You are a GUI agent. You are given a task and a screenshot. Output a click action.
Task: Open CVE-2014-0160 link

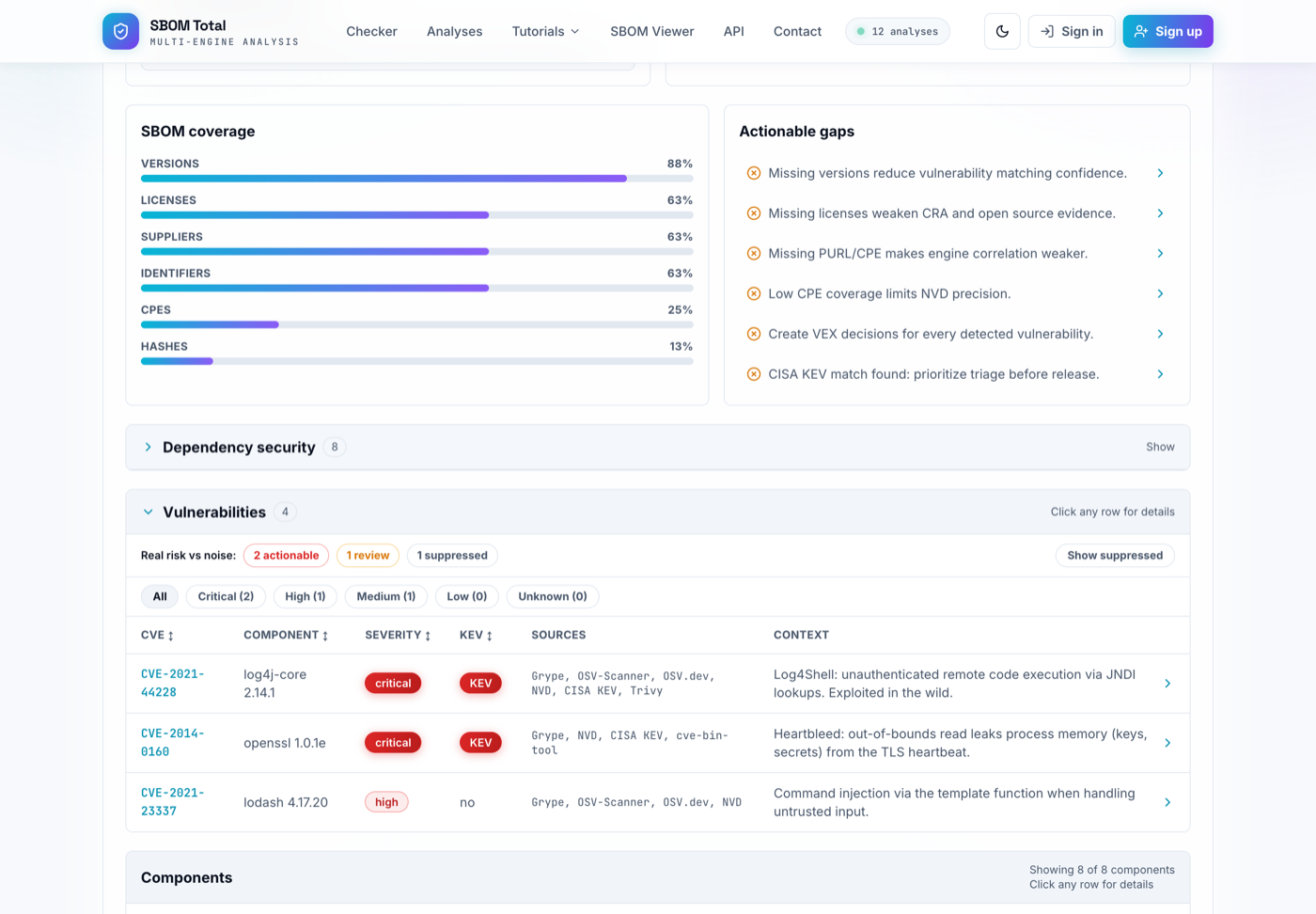[x=172, y=742]
